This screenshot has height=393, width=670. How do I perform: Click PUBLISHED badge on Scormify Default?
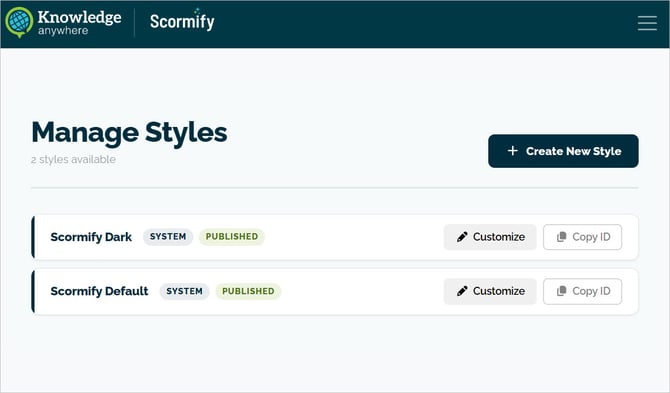coord(248,291)
